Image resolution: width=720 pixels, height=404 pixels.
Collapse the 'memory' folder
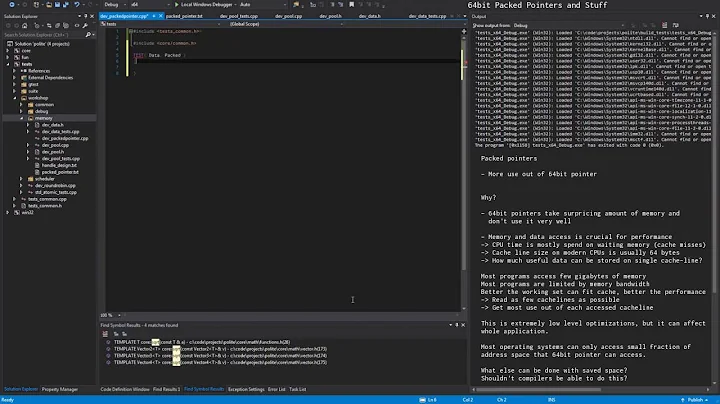(21, 118)
